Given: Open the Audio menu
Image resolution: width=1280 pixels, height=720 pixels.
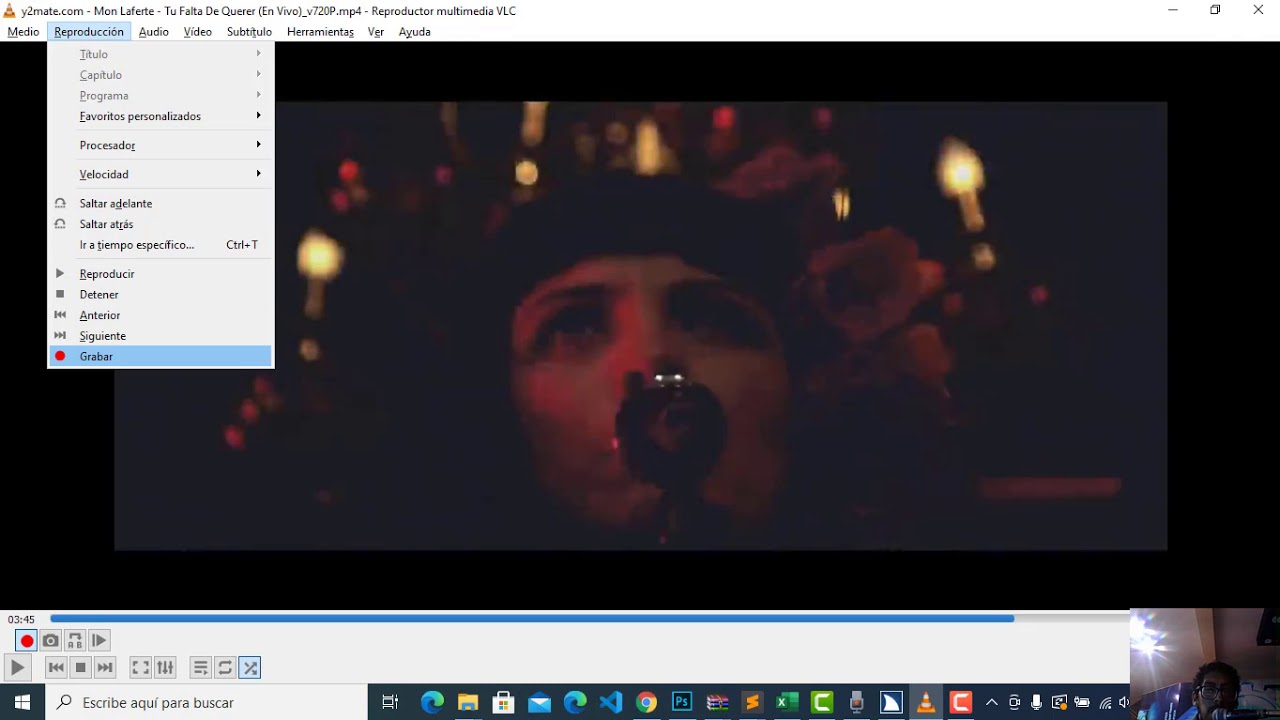Looking at the screenshot, I should click(x=153, y=32).
